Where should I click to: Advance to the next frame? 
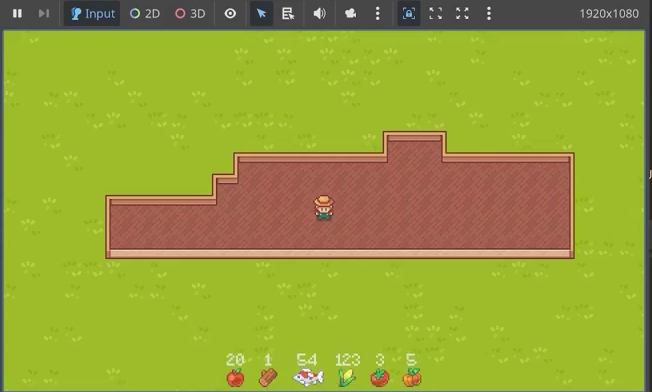point(44,13)
